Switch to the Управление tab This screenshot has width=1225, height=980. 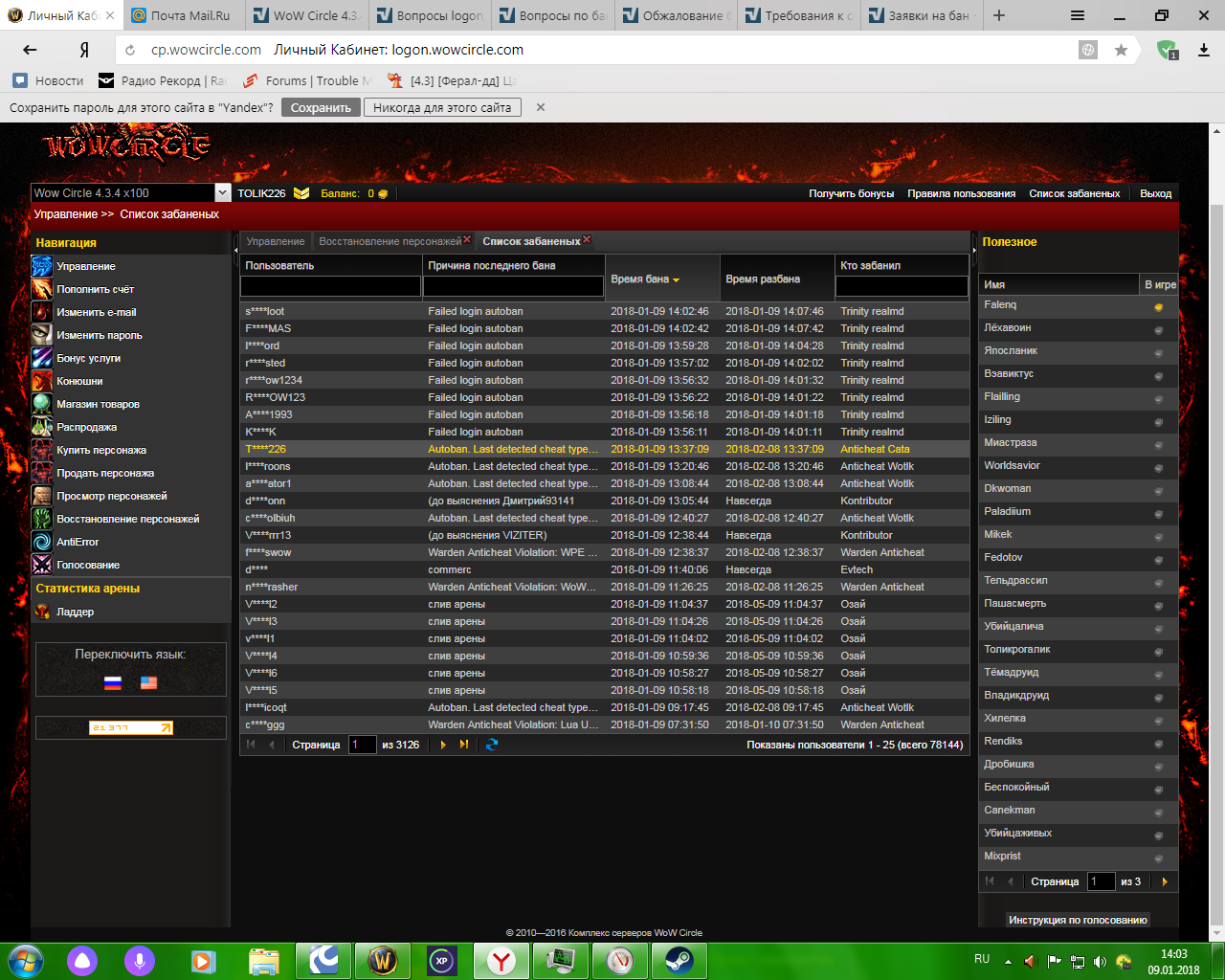point(276,241)
